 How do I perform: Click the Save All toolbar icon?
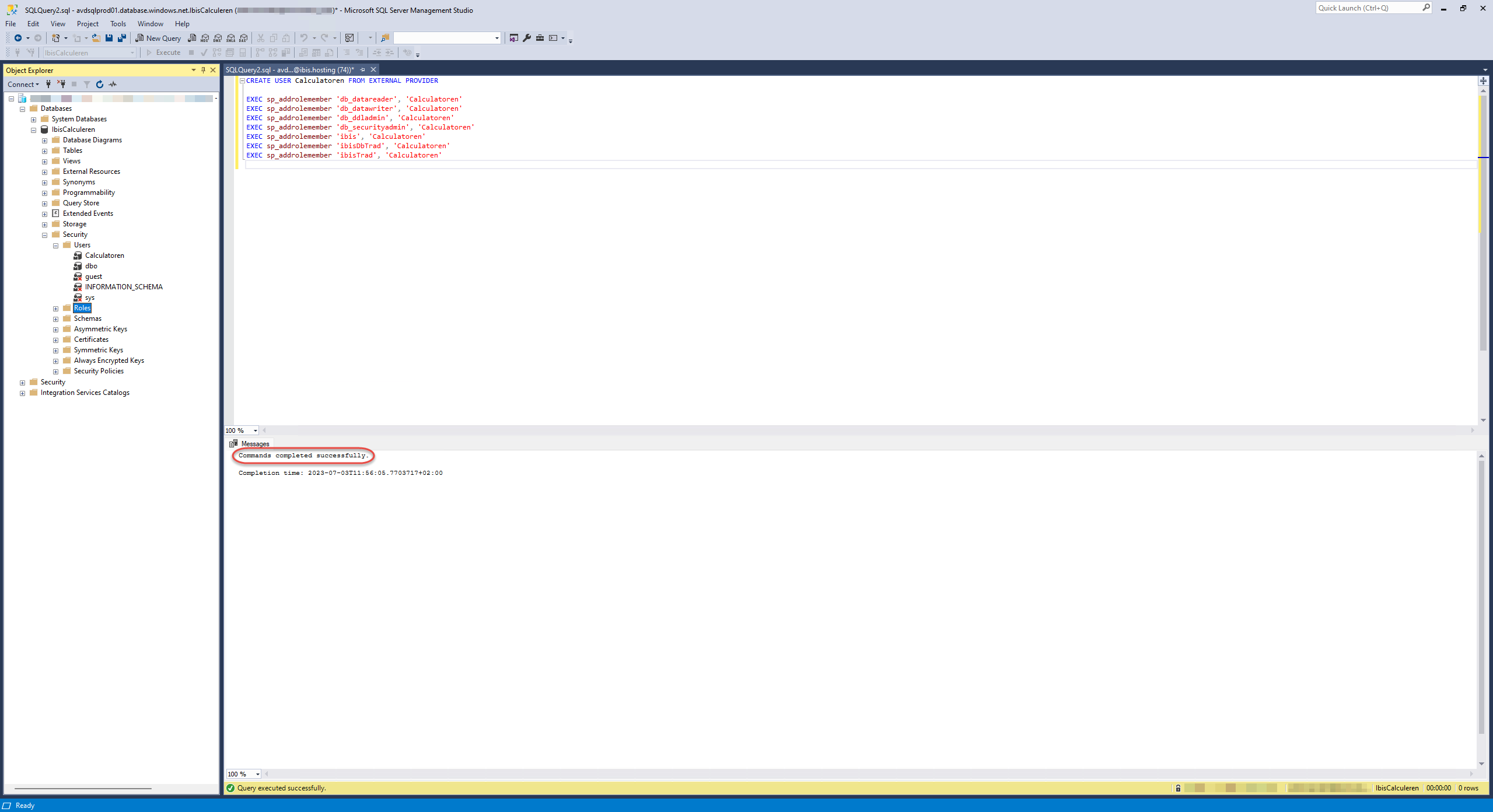point(122,38)
